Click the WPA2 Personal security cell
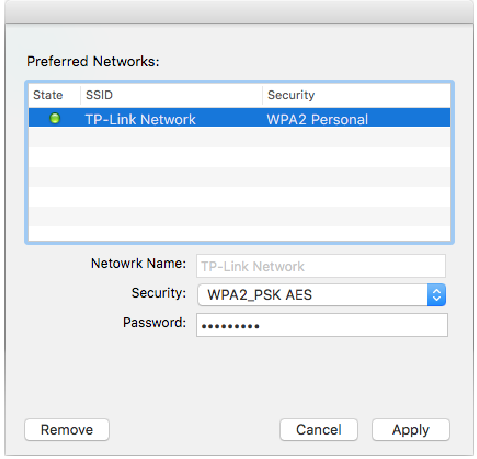The width and height of the screenshot is (477, 459). coord(317,119)
